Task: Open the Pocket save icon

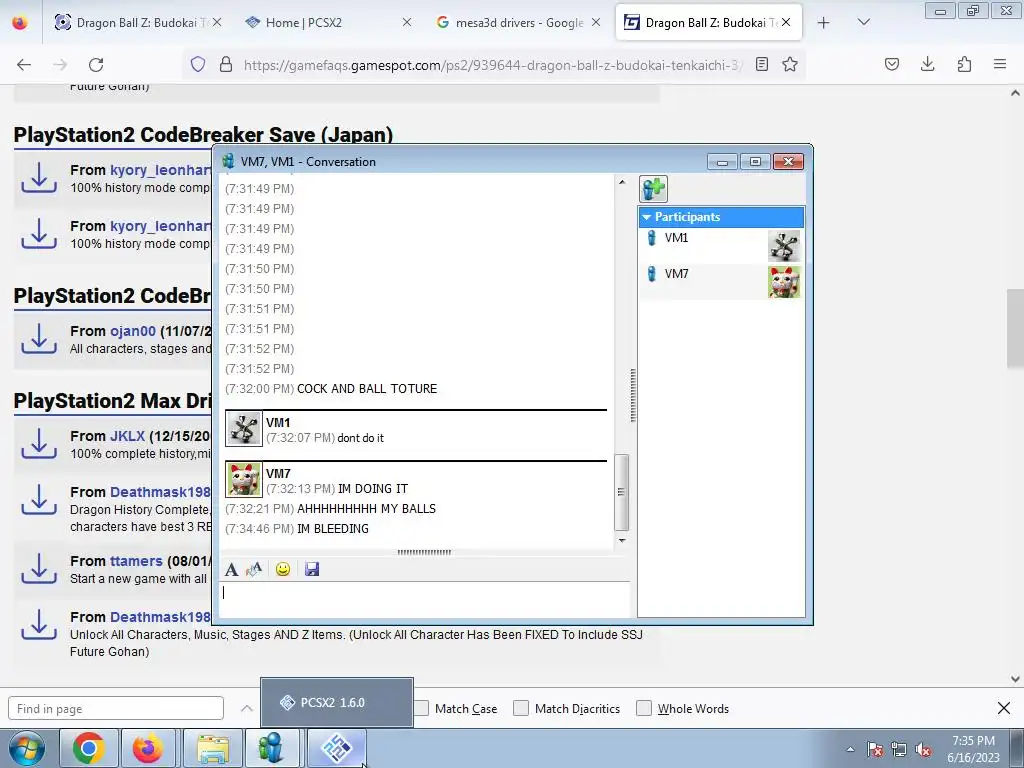Action: 892,64
